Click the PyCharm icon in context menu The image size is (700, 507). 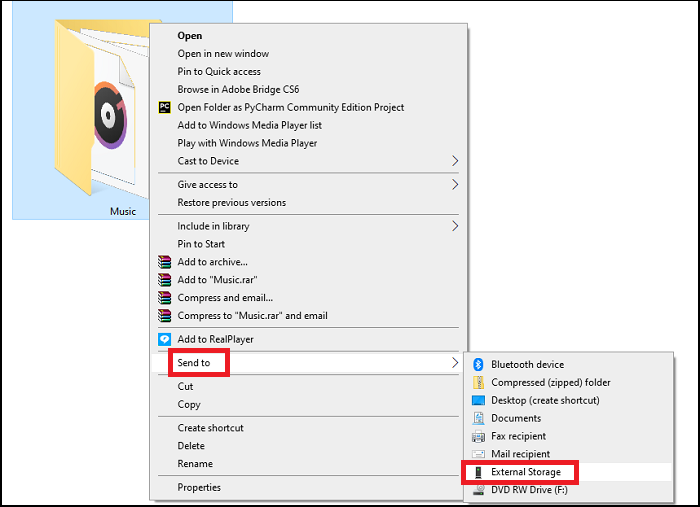click(x=165, y=107)
